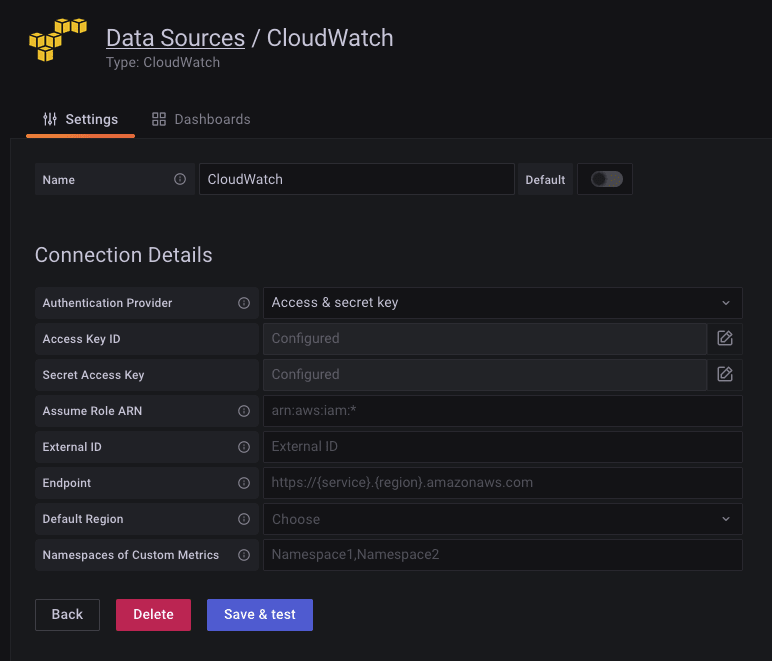
Task: Focus the Name field containing CloudWatch
Action: [356, 179]
